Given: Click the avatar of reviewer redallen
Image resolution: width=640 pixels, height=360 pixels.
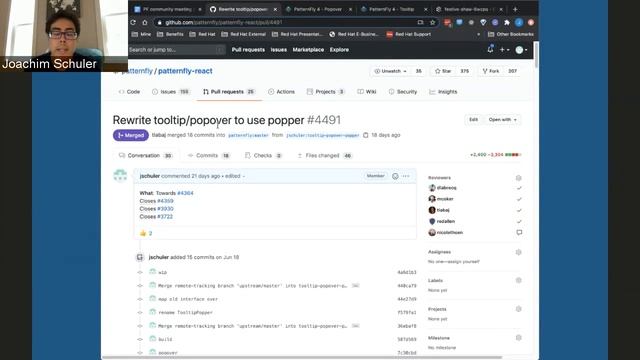Looking at the screenshot, I should (x=432, y=221).
